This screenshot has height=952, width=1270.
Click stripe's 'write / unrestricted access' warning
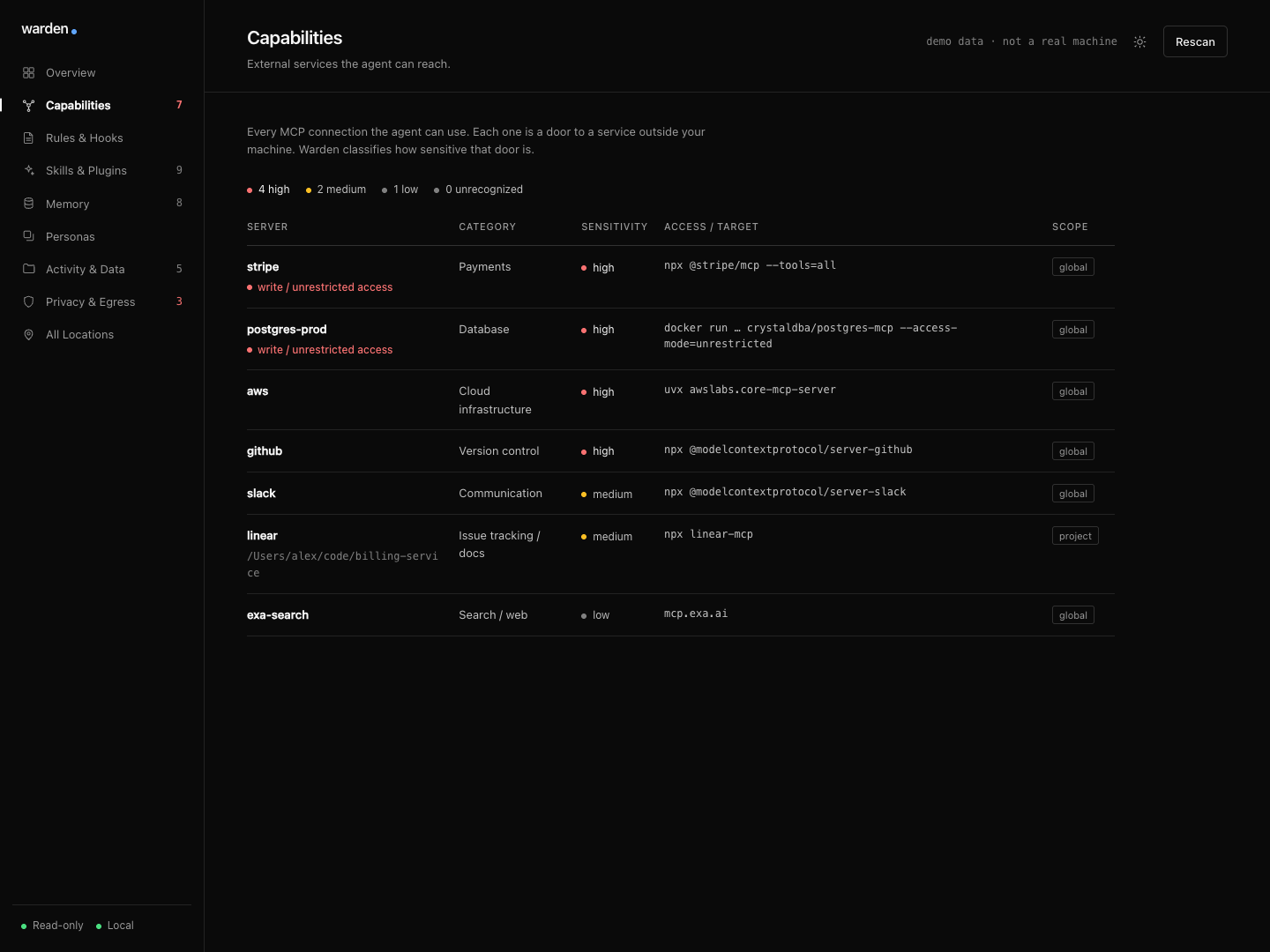pos(320,287)
